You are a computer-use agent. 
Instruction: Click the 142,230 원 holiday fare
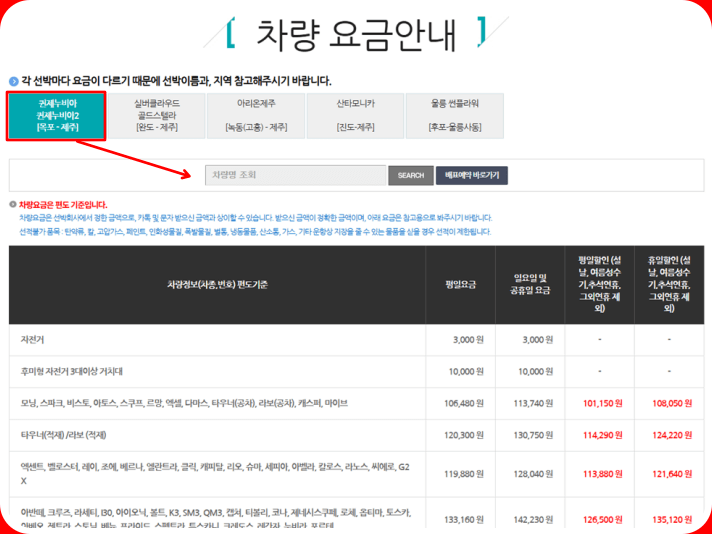pyautogui.click(x=533, y=519)
